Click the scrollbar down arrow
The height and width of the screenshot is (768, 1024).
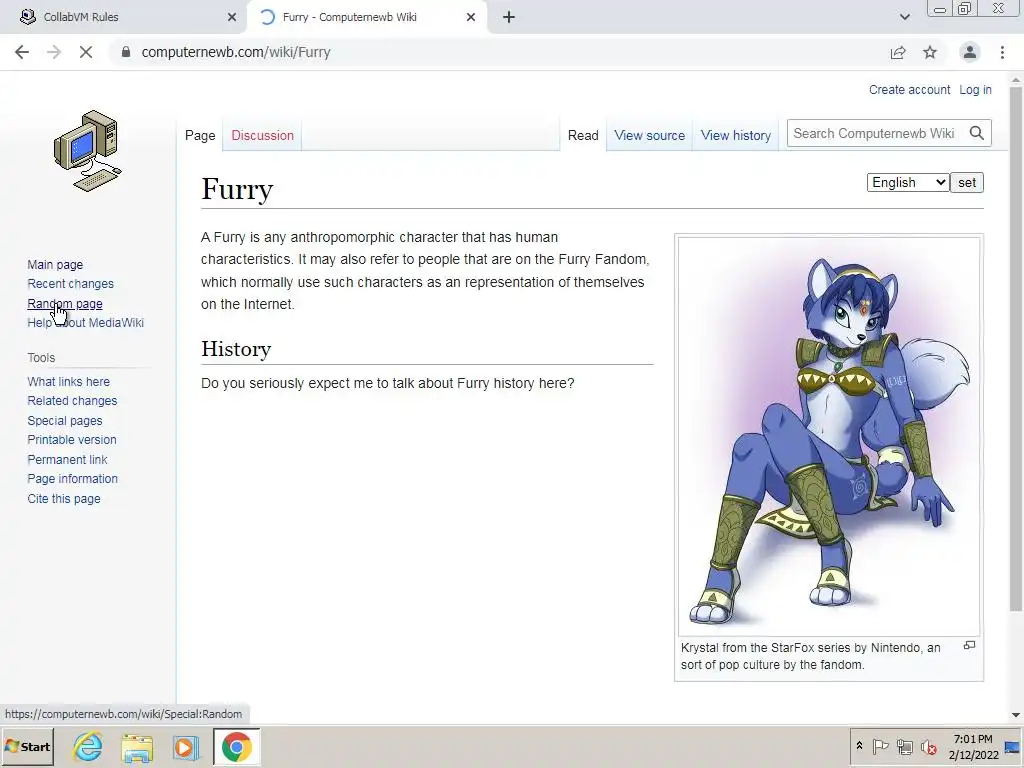point(1016,715)
